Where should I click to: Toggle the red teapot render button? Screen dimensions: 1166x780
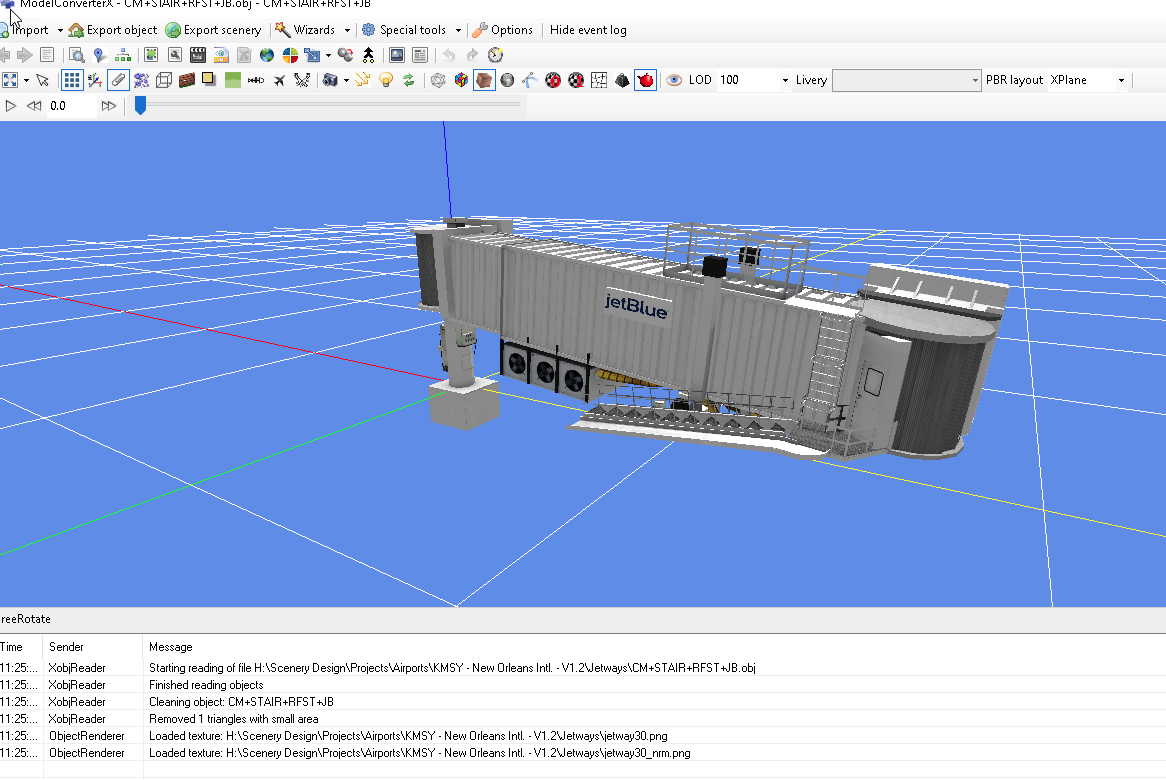tap(645, 80)
